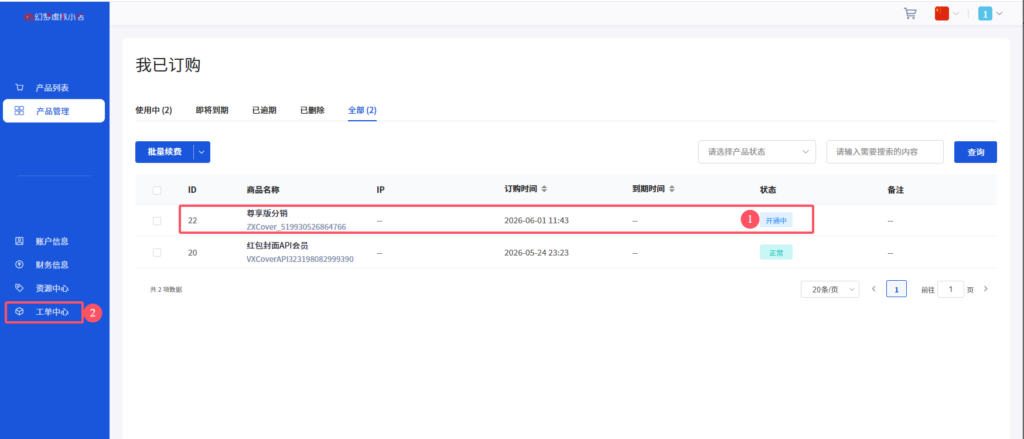This screenshot has height=439, width=1024.
Task: Click the 正常 status tag
Action: [x=776, y=253]
